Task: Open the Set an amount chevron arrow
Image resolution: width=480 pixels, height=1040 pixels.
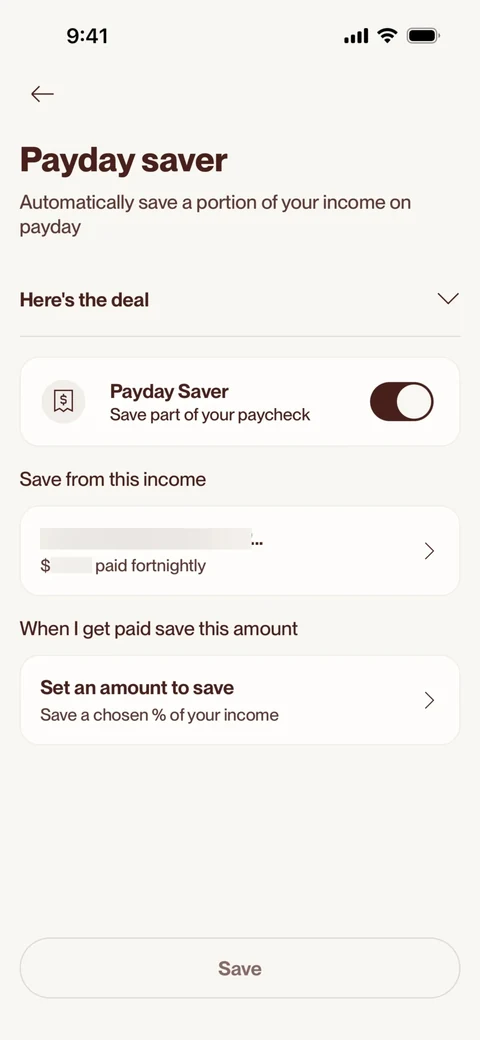Action: (x=430, y=700)
